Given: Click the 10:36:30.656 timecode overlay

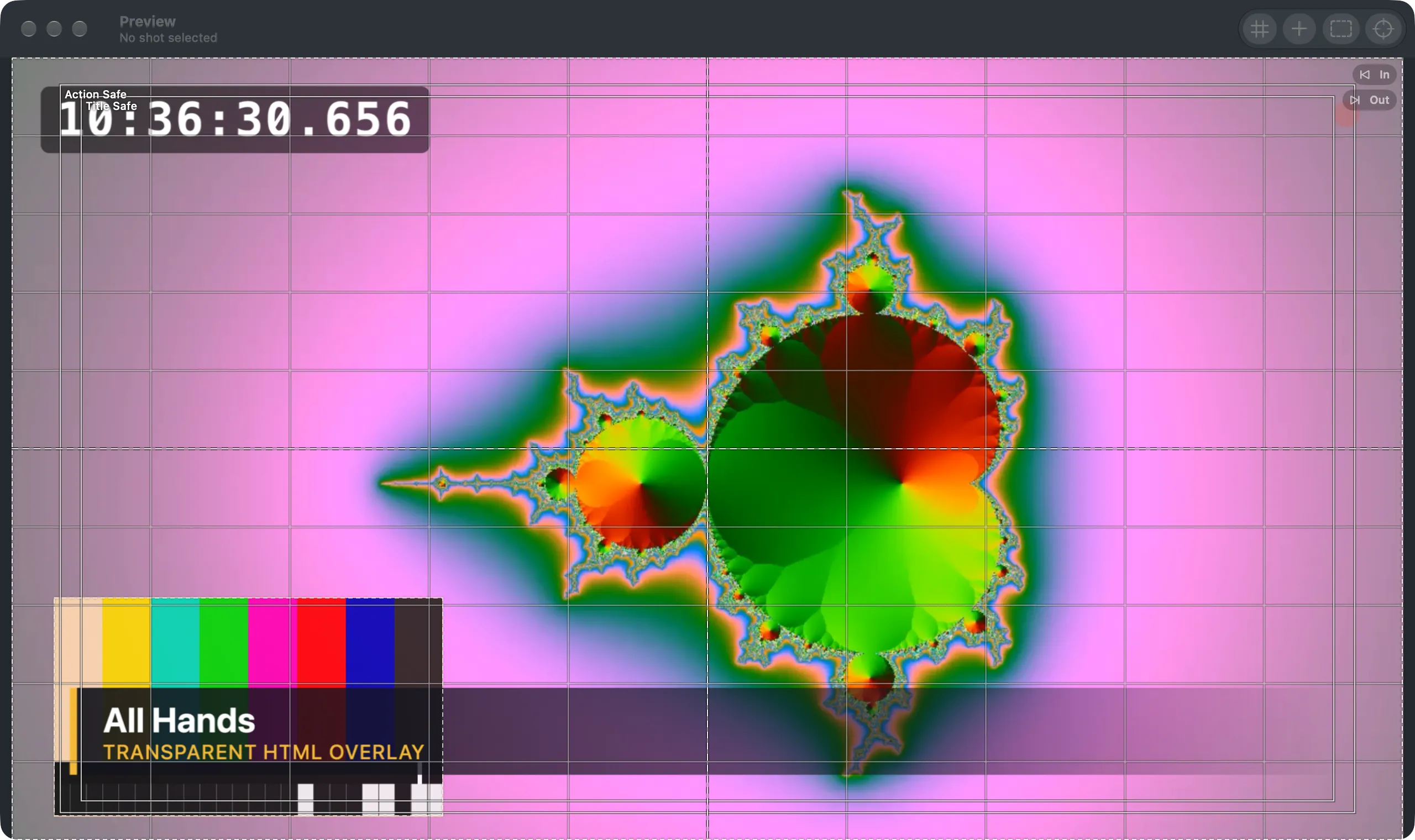Looking at the screenshot, I should 235,119.
